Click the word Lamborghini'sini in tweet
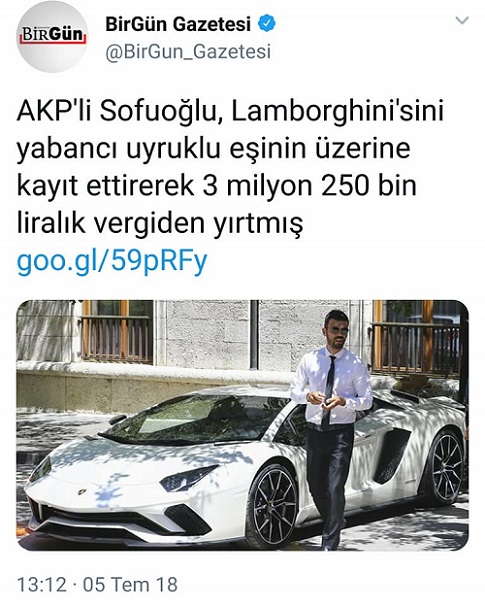 click(x=337, y=112)
